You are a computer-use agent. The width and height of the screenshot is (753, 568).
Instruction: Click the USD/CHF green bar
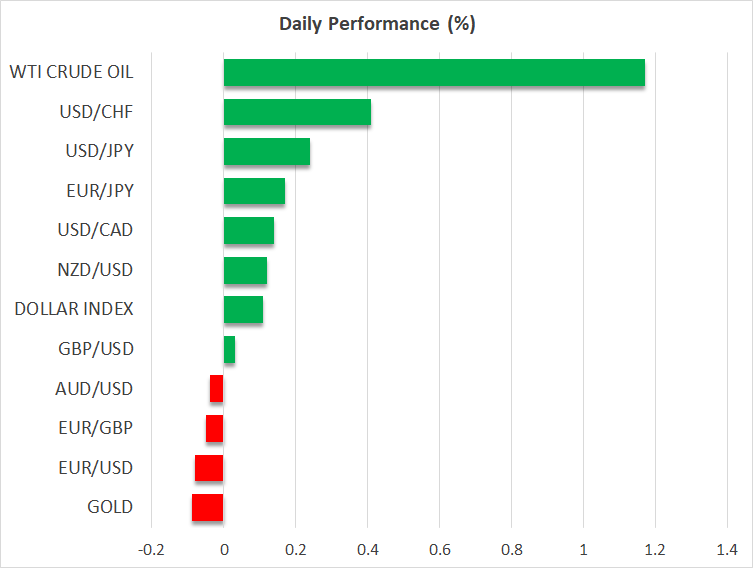pyautogui.click(x=297, y=112)
